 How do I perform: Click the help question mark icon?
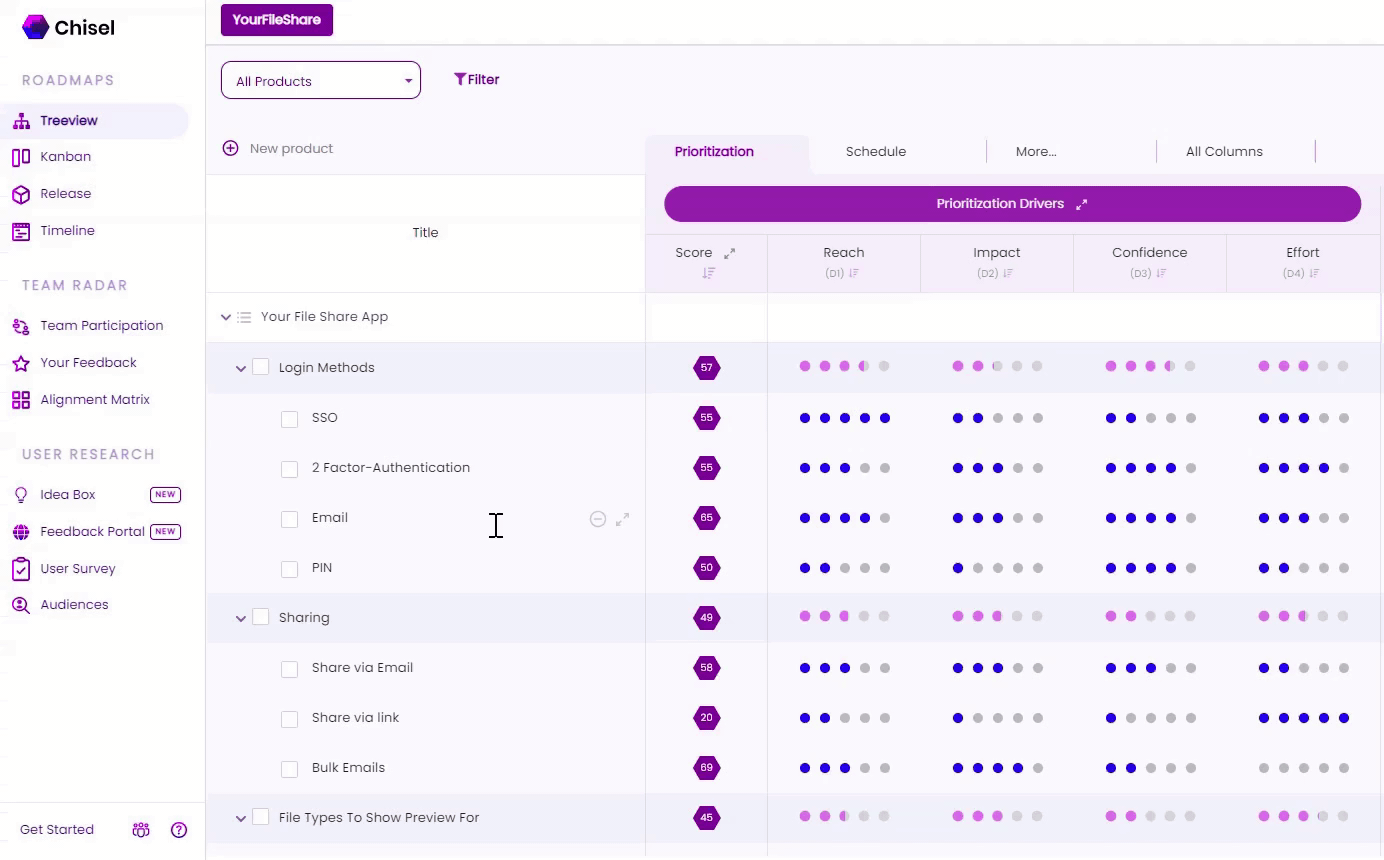click(x=179, y=830)
